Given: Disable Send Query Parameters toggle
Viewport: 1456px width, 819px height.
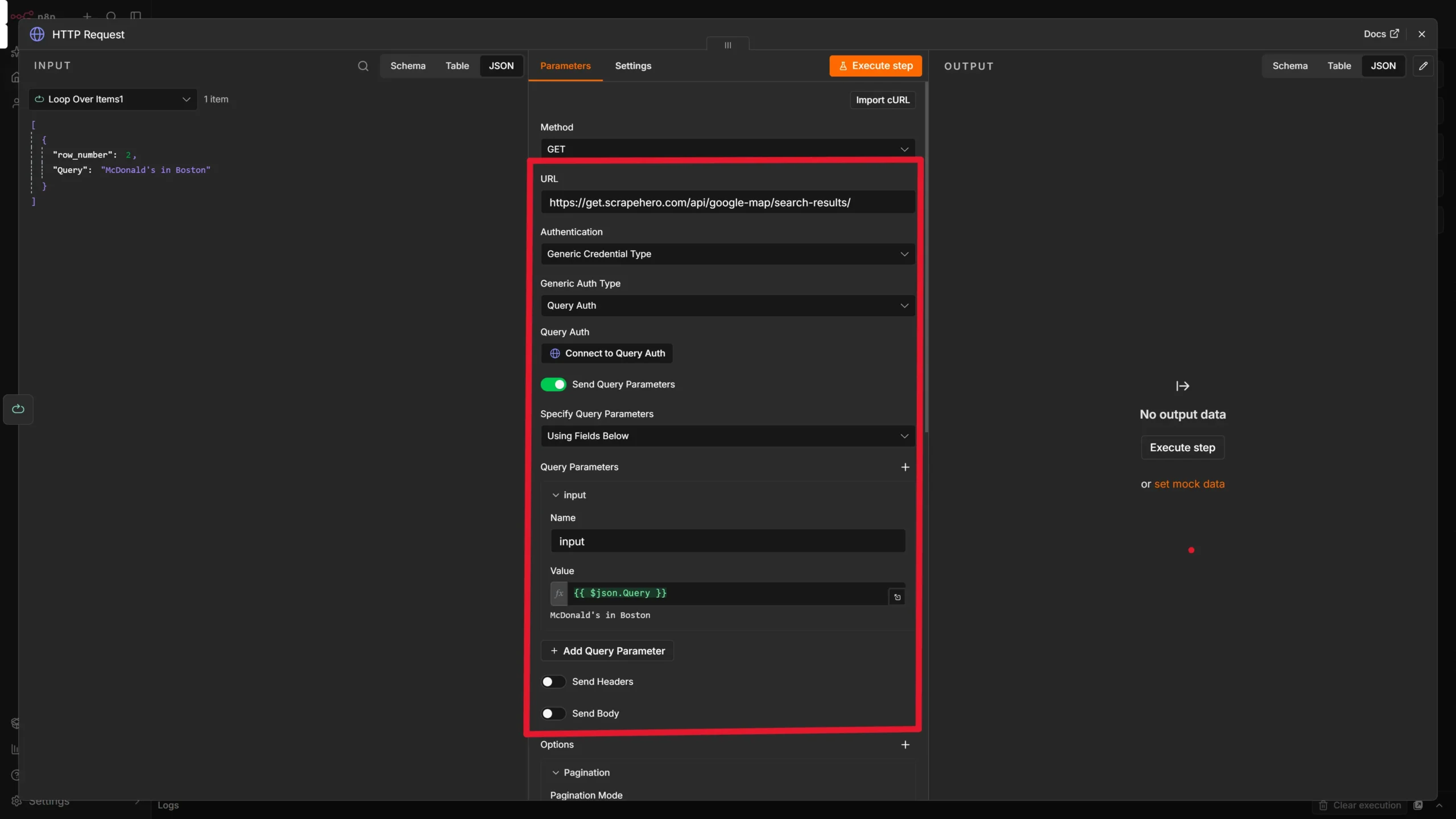Looking at the screenshot, I should (x=553, y=384).
